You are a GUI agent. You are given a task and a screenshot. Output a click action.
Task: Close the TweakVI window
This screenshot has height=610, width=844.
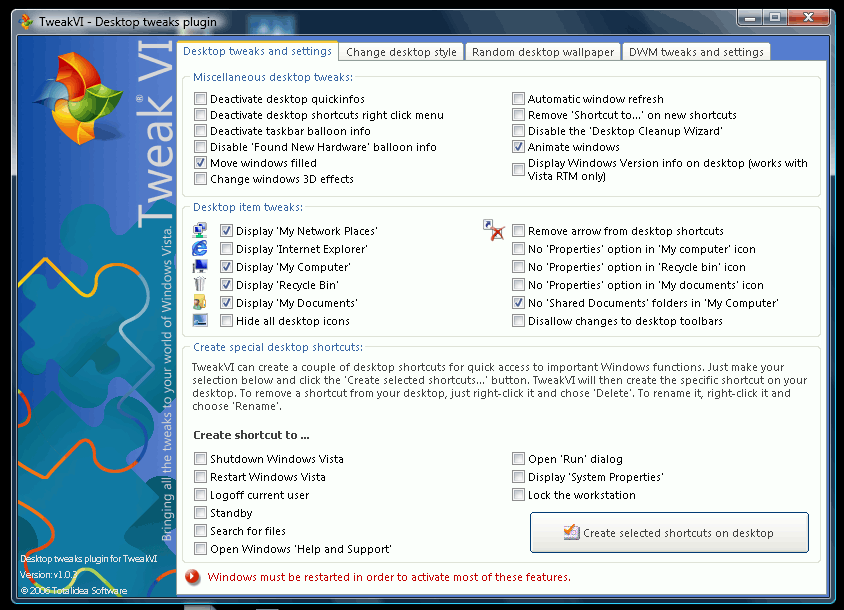click(x=808, y=17)
